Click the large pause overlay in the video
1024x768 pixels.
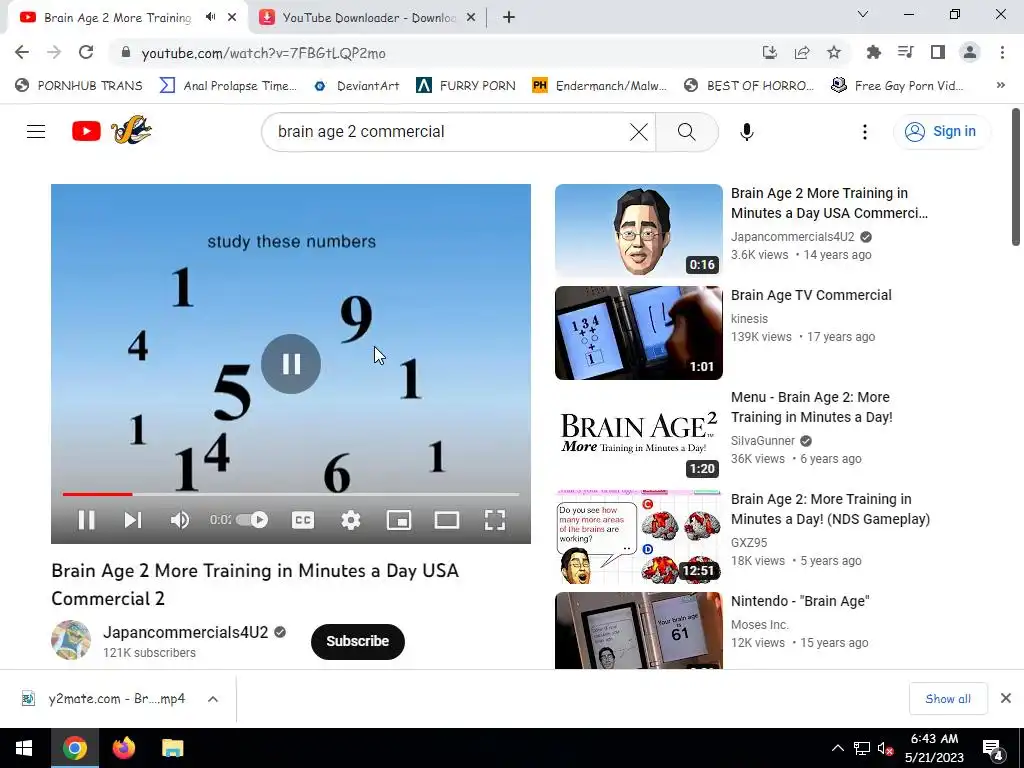(291, 364)
